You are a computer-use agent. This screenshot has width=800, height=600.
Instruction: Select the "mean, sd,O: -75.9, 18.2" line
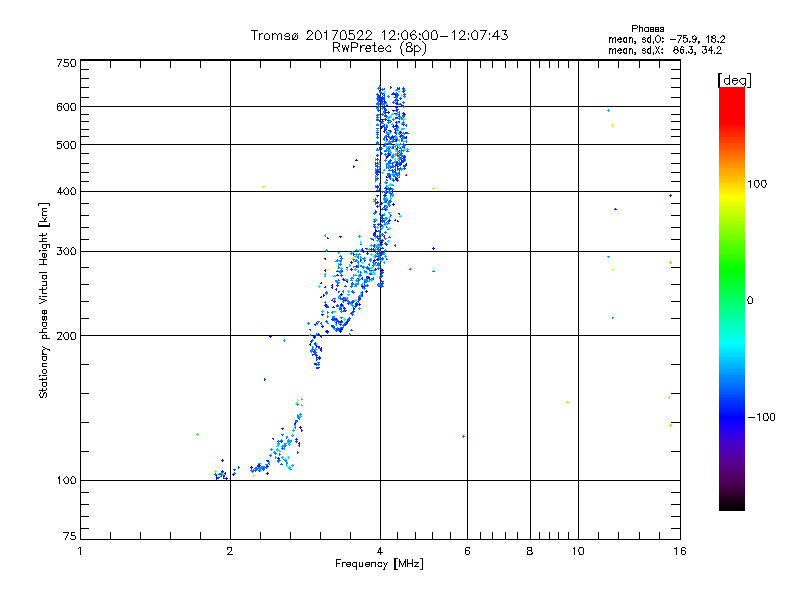click(x=666, y=39)
